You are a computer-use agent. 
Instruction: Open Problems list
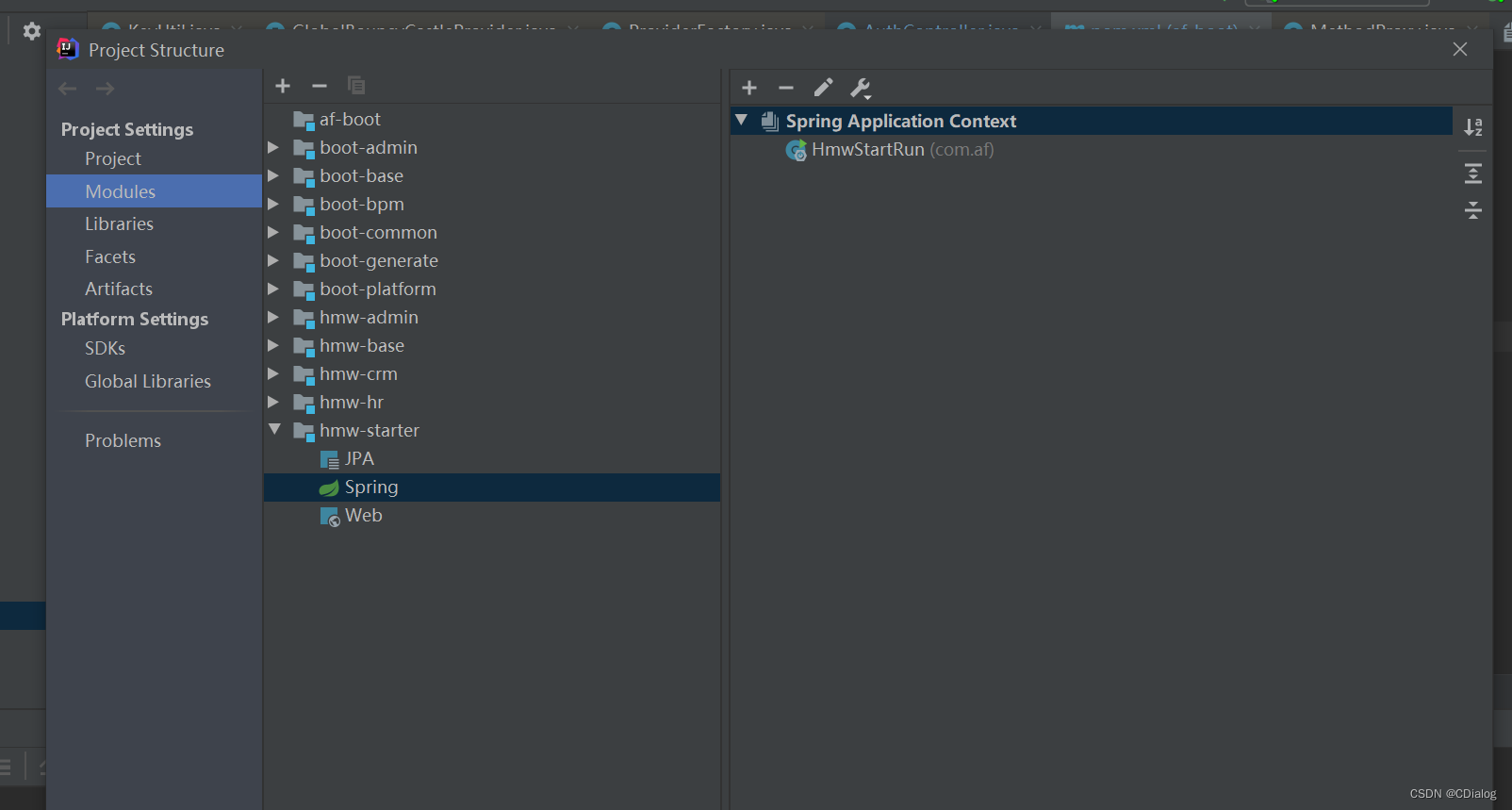coord(123,440)
